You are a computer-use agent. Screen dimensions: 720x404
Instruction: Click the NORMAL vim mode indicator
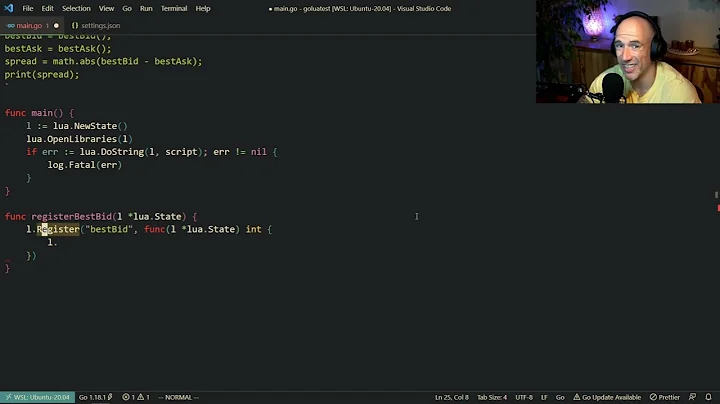[179, 397]
